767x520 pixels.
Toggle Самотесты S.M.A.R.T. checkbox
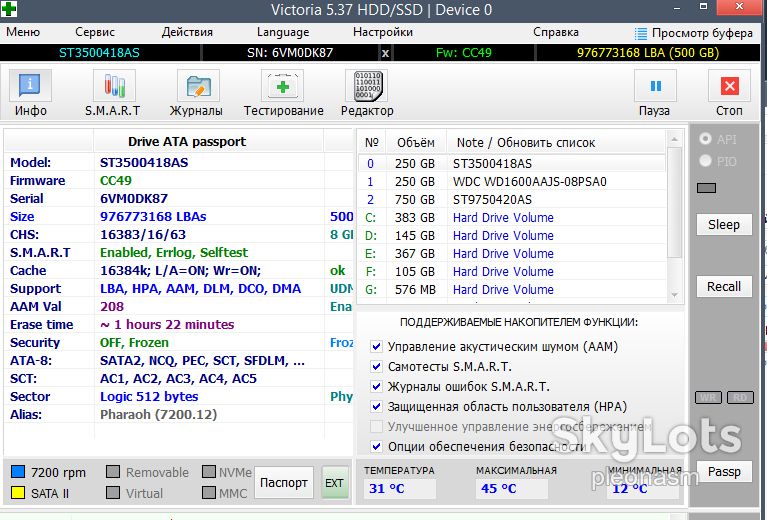376,366
